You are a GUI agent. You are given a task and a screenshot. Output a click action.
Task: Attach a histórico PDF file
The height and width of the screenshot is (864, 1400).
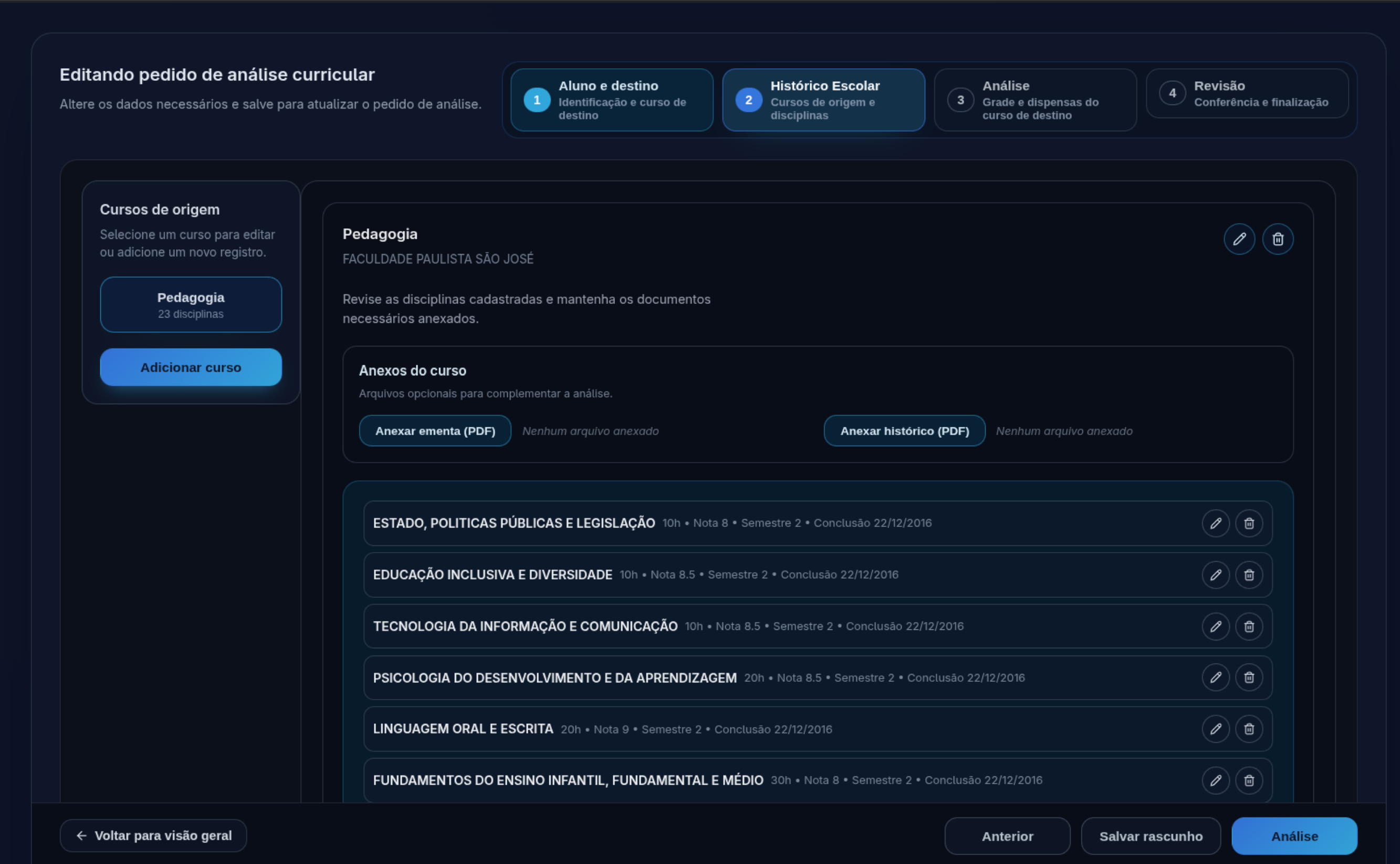click(x=904, y=430)
